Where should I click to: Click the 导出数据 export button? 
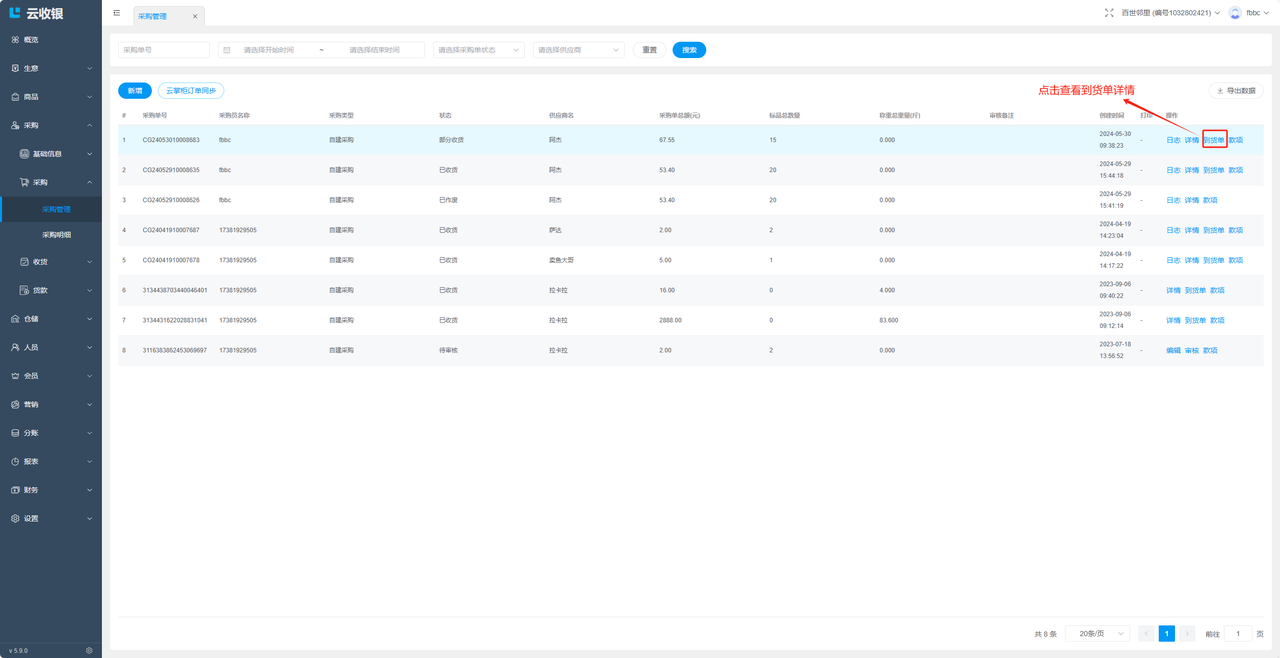click(1236, 91)
